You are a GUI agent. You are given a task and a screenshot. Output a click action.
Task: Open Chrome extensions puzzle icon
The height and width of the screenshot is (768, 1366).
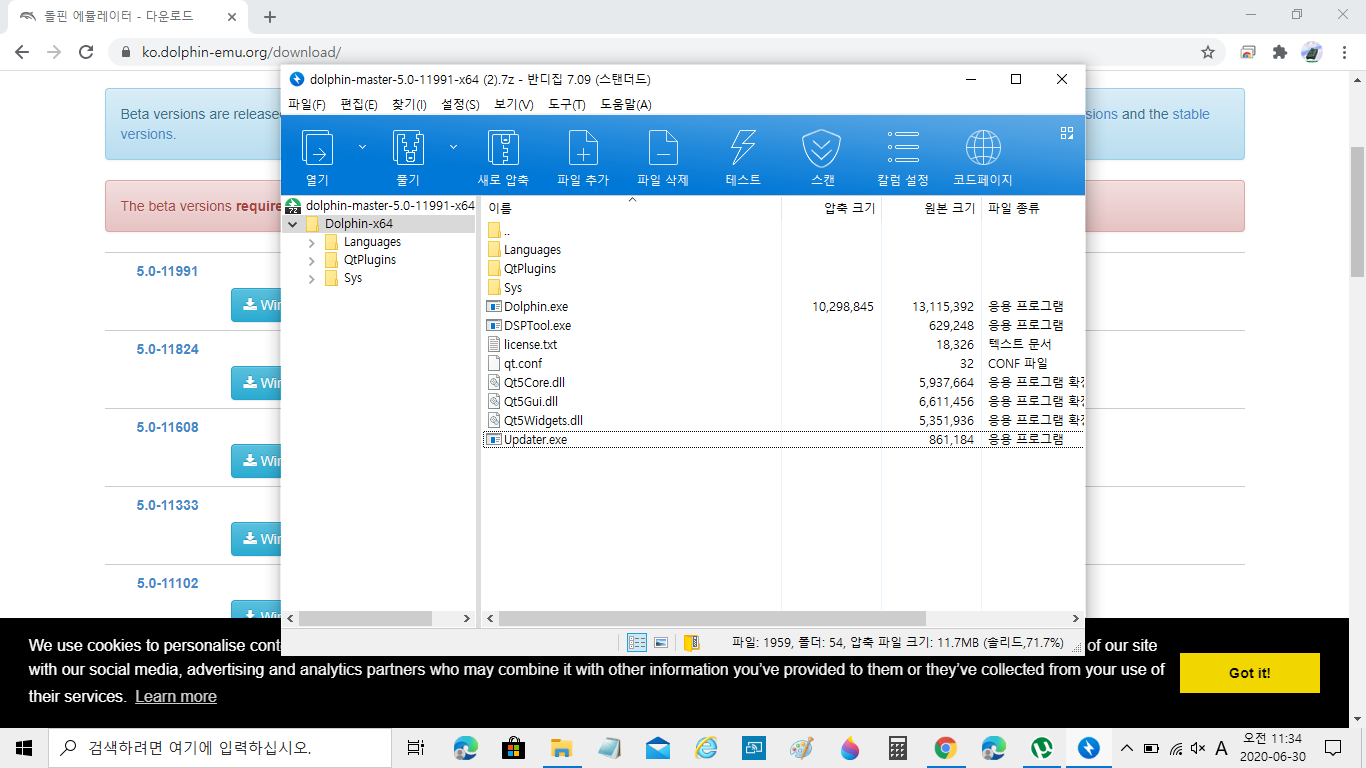1279,52
